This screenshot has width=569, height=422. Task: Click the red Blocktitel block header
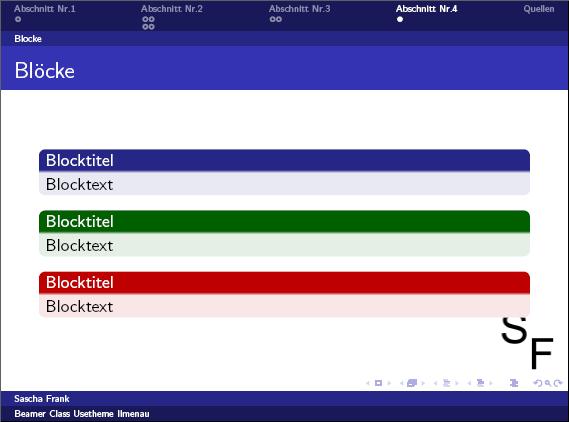click(x=284, y=282)
